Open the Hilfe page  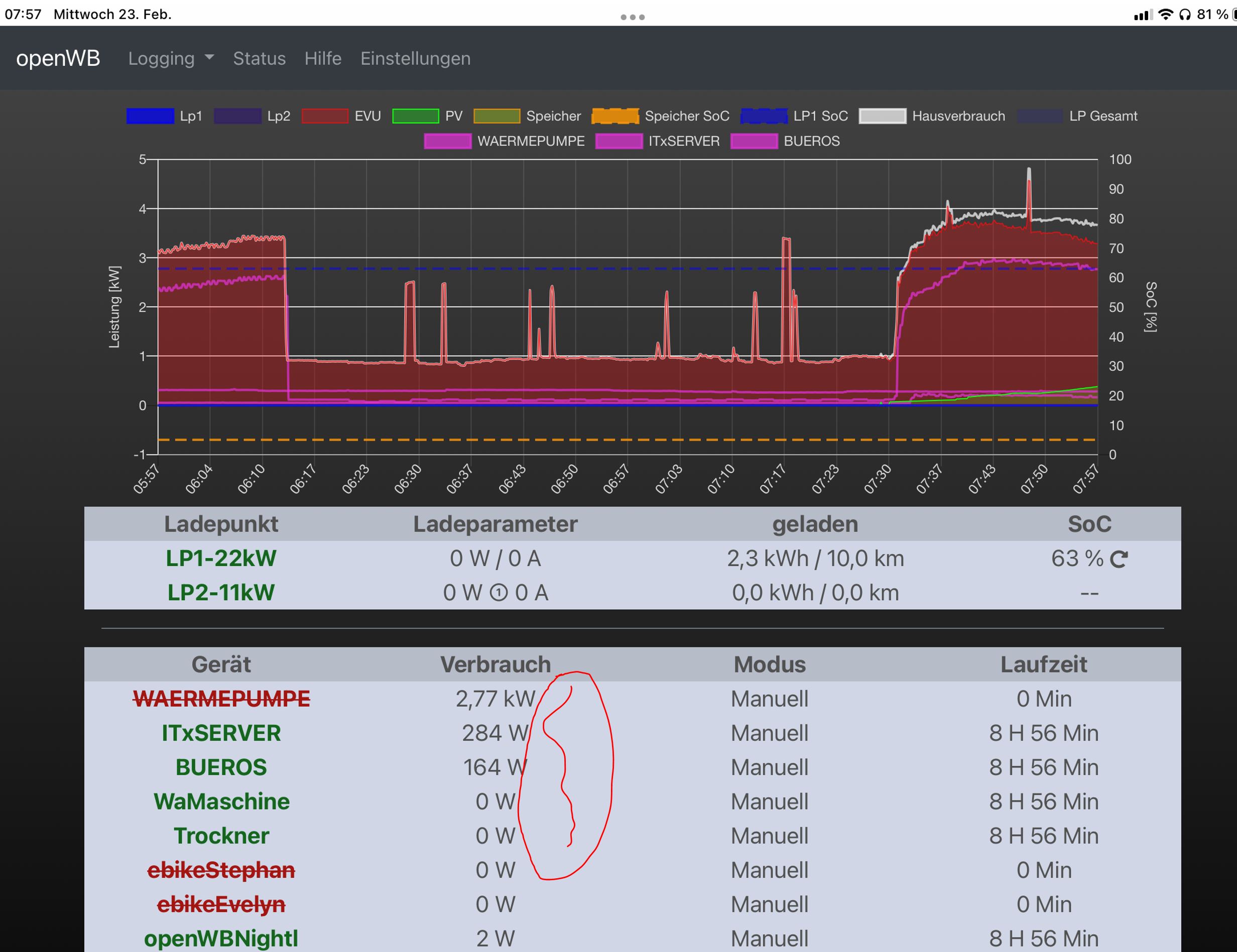[323, 58]
